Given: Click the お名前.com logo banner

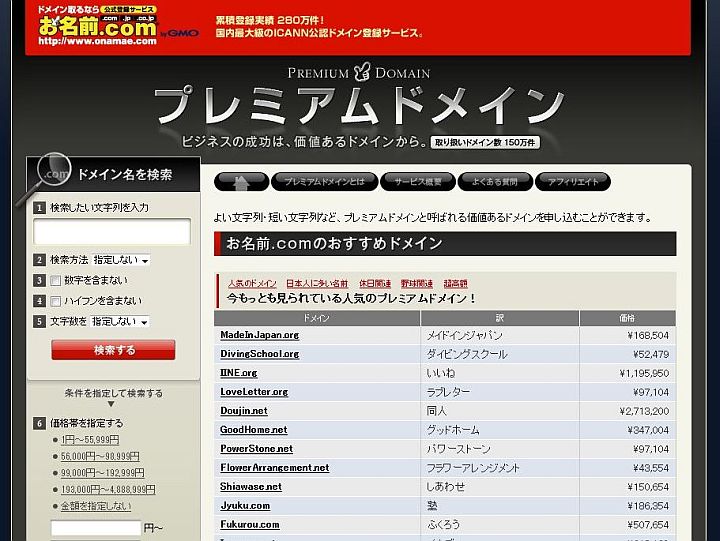Looking at the screenshot, I should coord(97,26).
